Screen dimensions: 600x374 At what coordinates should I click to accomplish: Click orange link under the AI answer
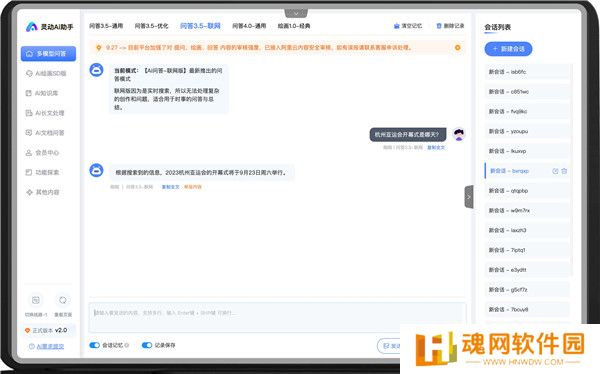point(192,187)
